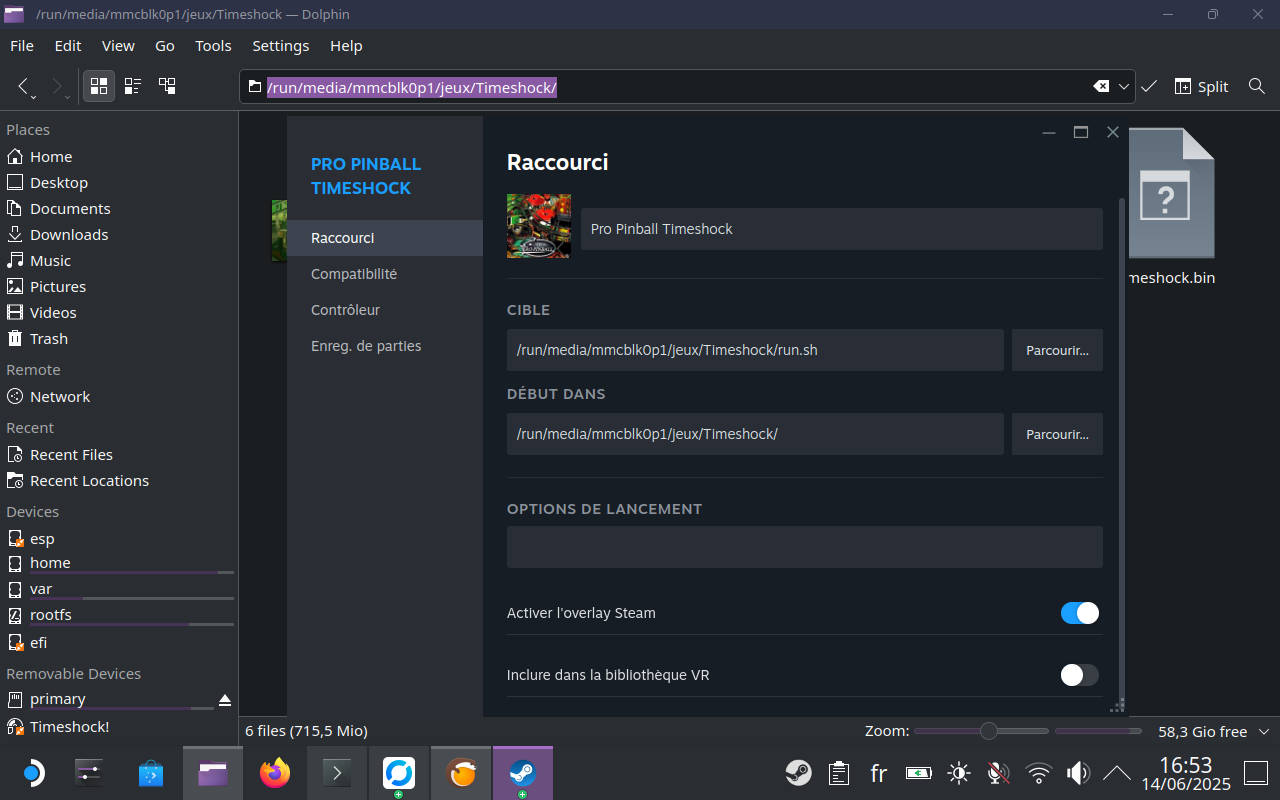The width and height of the screenshot is (1280, 800).
Task: Open audio volume tray icon
Action: pyautogui.click(x=1078, y=773)
